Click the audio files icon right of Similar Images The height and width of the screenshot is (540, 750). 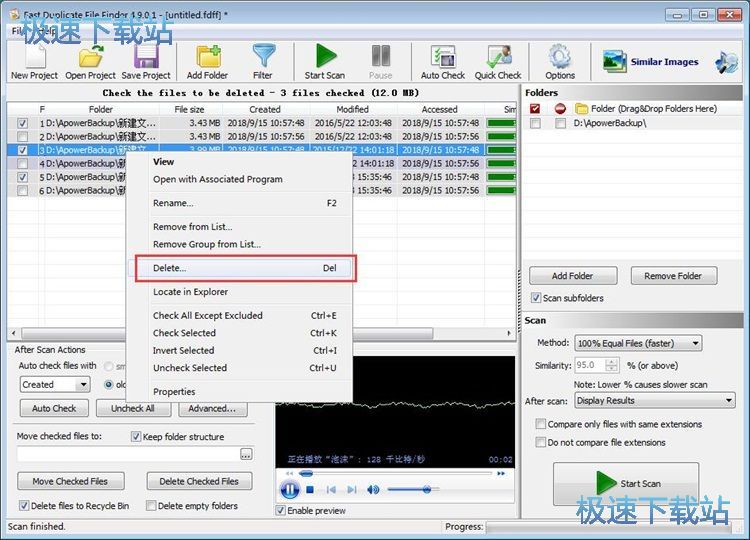726,62
